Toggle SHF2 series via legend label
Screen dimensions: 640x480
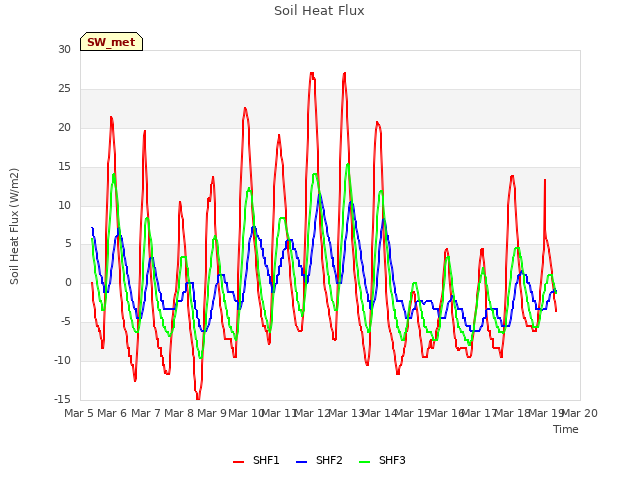(329, 460)
